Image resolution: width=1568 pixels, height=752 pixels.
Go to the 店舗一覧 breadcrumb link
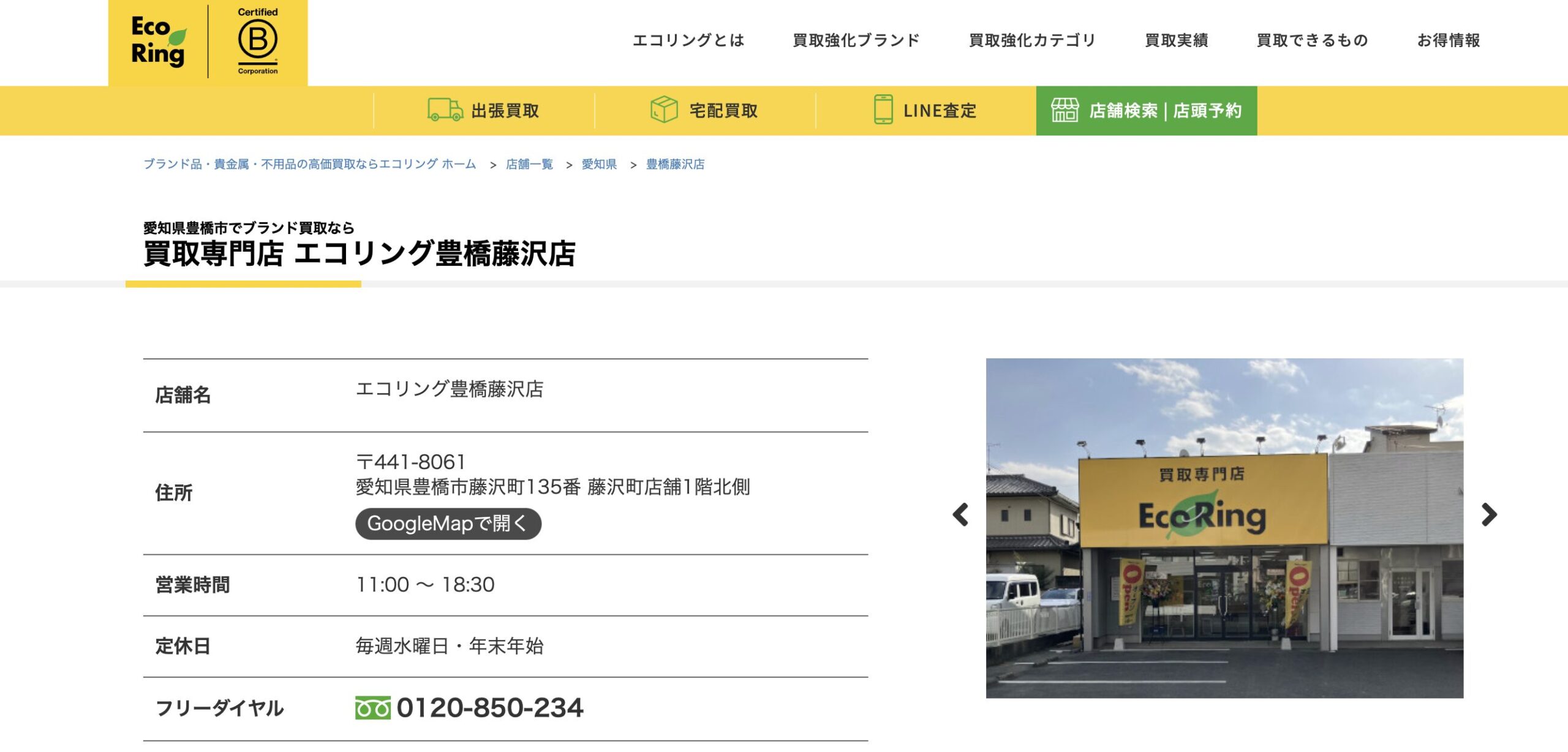[529, 164]
